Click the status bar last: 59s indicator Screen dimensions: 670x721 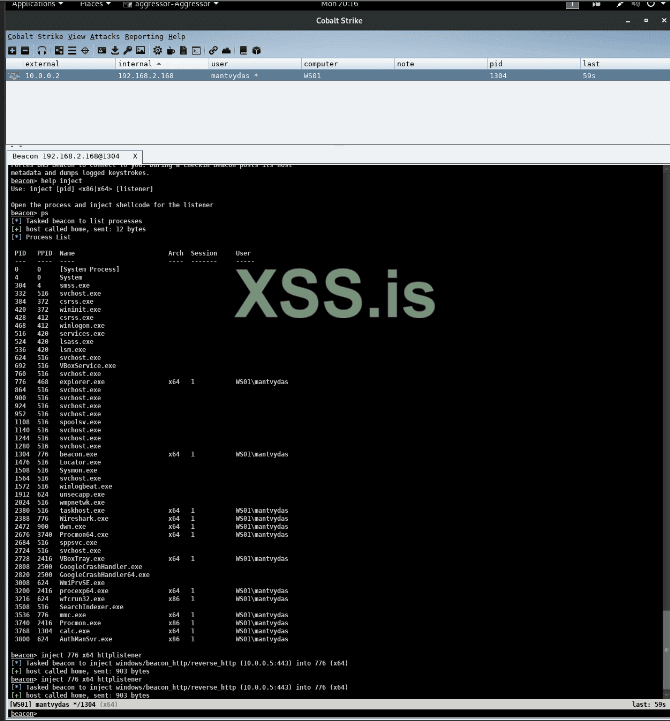pos(648,704)
